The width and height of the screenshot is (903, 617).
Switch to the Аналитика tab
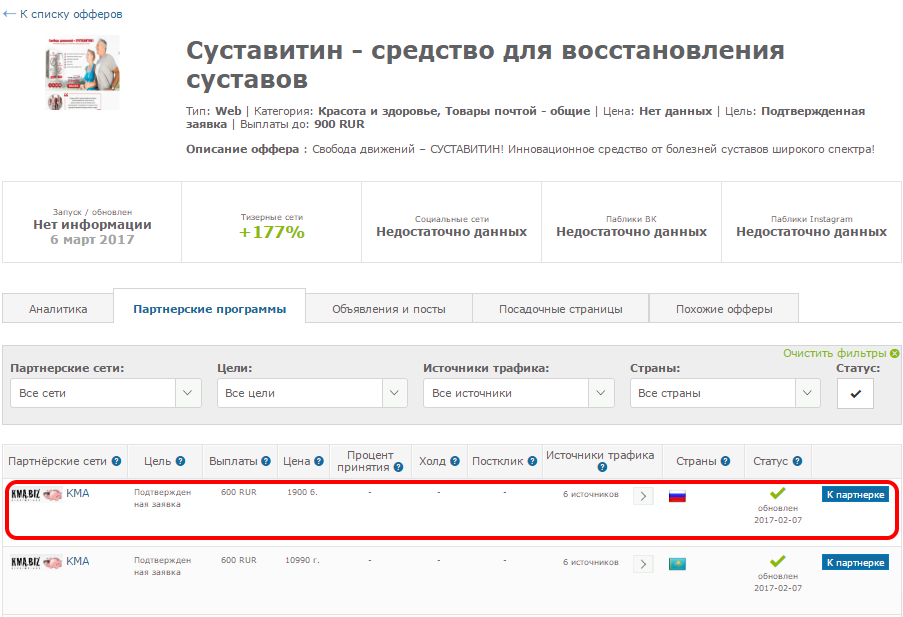click(58, 309)
